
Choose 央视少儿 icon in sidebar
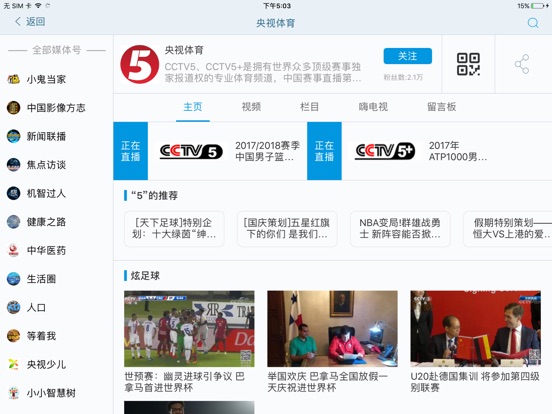[x=13, y=364]
